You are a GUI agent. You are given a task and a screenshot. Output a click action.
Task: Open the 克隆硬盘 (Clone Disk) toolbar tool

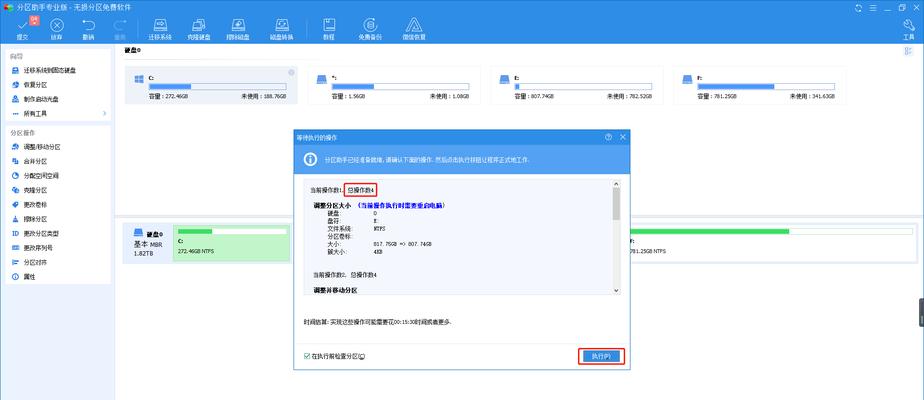pyautogui.click(x=199, y=28)
